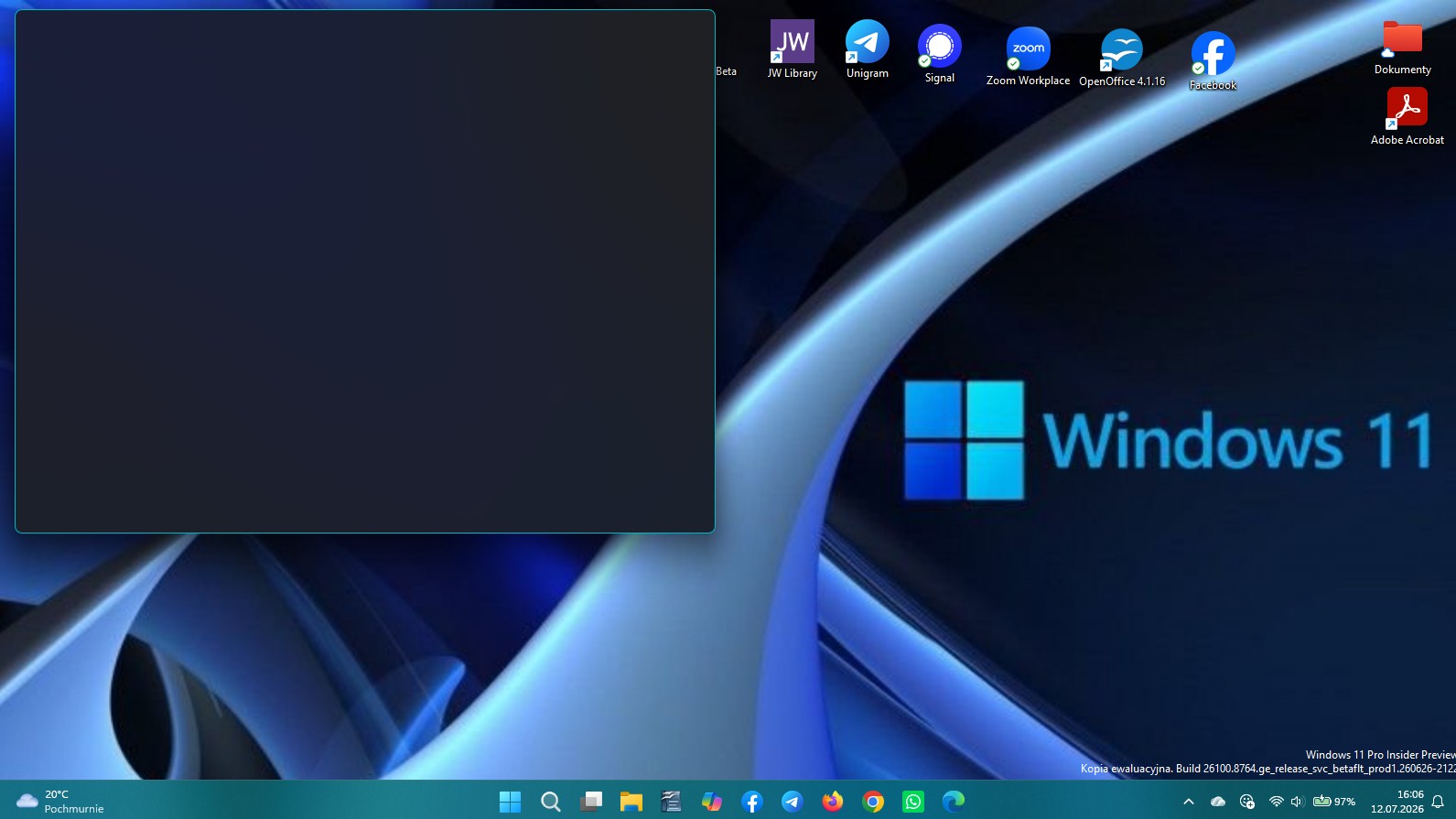Launch Google Chrome from the taskbar

[873, 802]
